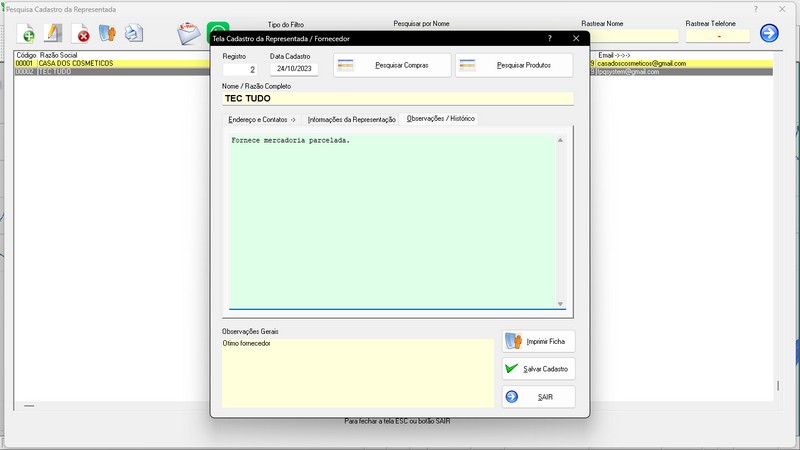Click the help question mark of Pesquisa window
This screenshot has height=450, width=800.
756,9
